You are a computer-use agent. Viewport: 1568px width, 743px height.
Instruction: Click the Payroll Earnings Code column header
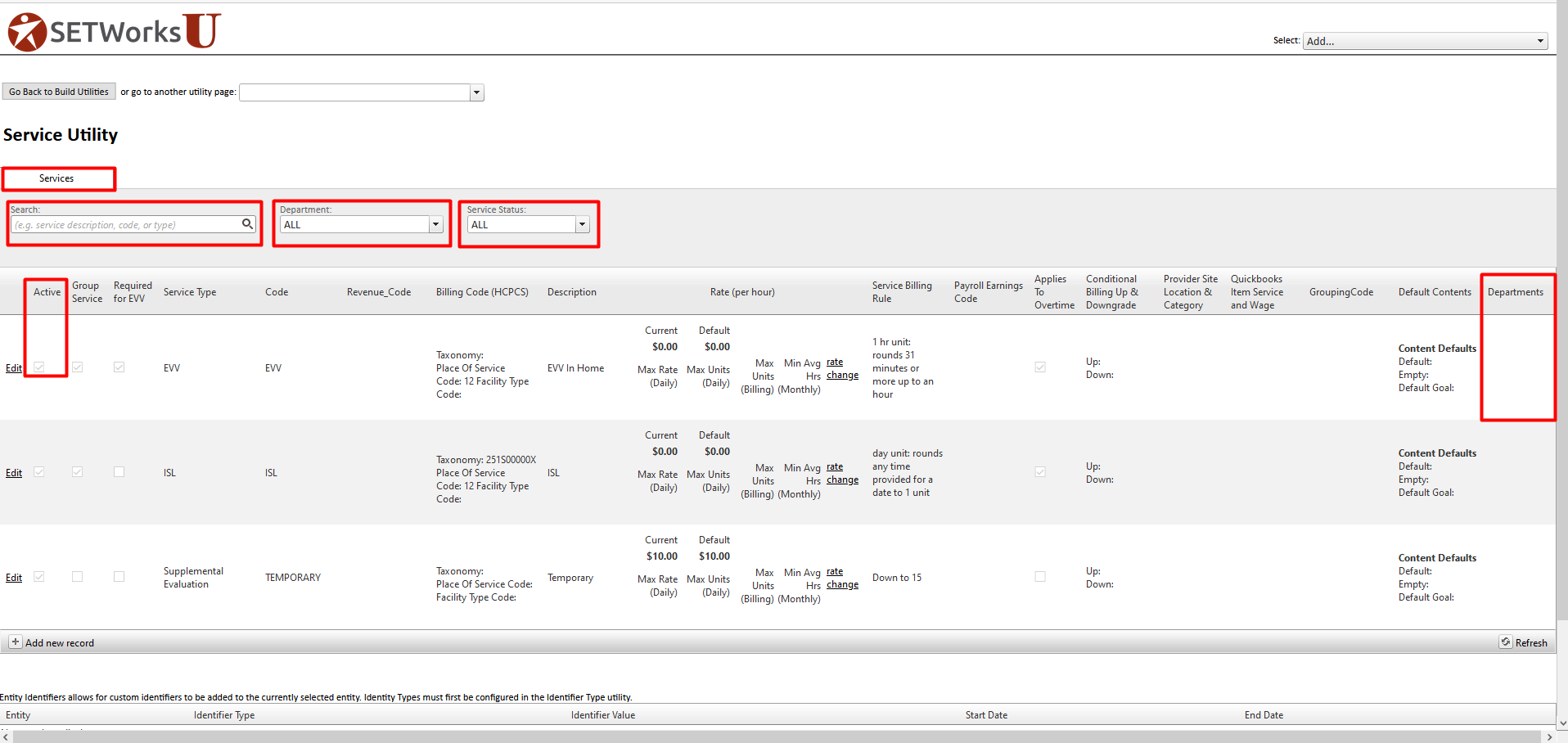click(988, 292)
